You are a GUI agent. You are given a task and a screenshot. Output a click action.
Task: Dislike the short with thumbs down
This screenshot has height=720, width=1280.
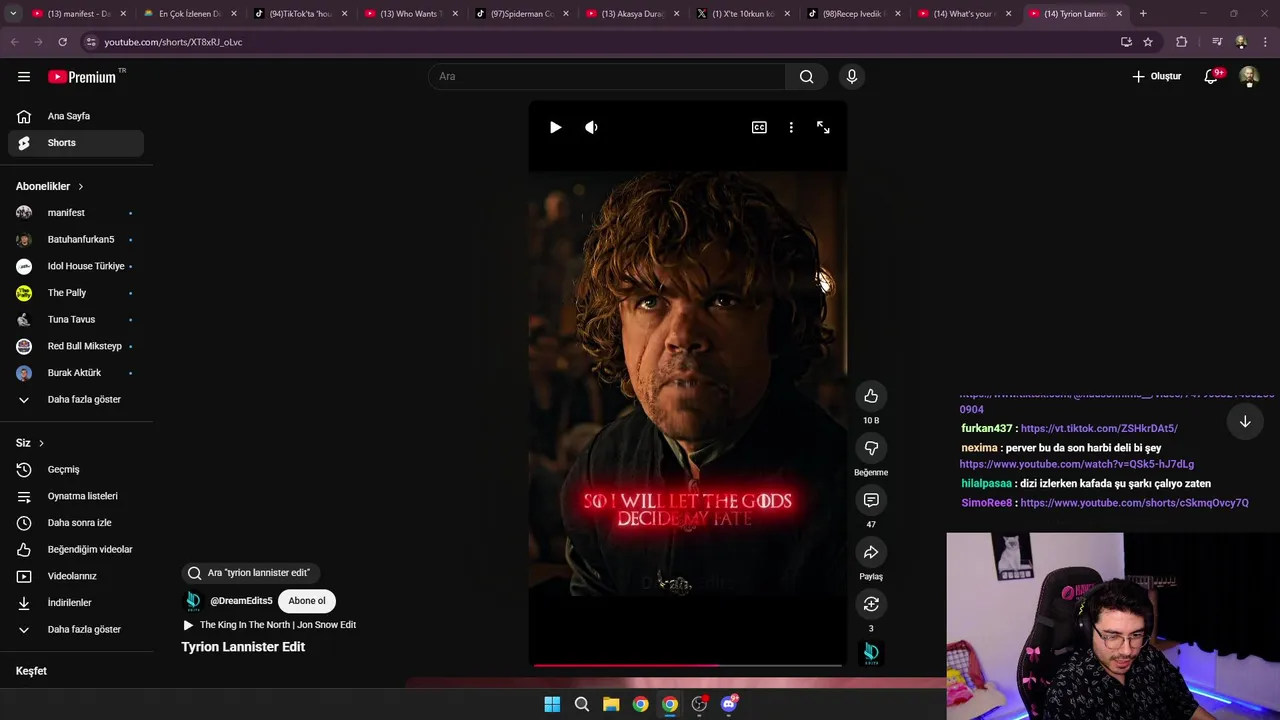coord(871,448)
